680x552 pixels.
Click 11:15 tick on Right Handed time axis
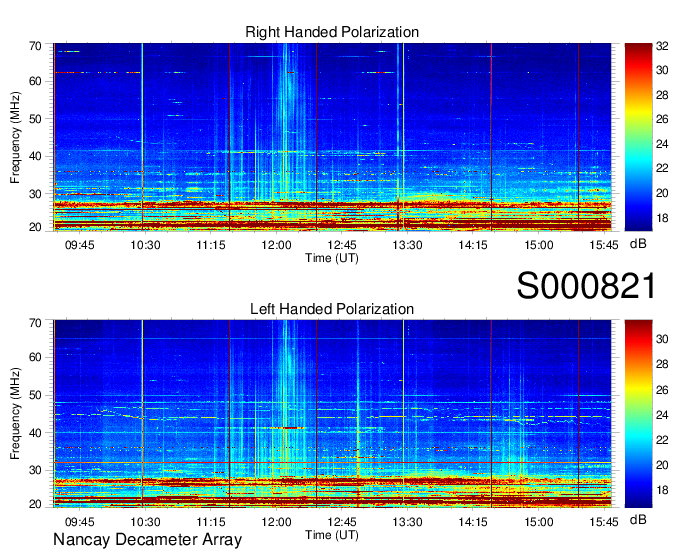click(x=211, y=245)
